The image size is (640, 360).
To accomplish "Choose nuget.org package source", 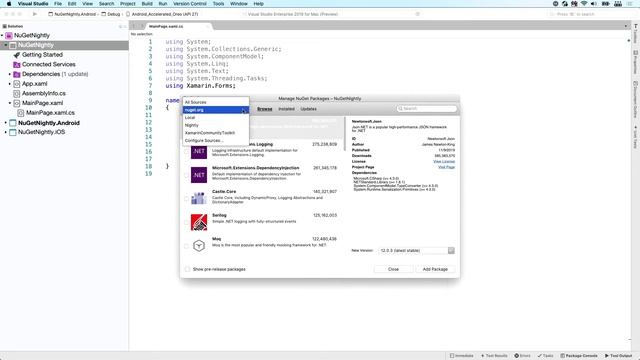I will [x=216, y=110].
